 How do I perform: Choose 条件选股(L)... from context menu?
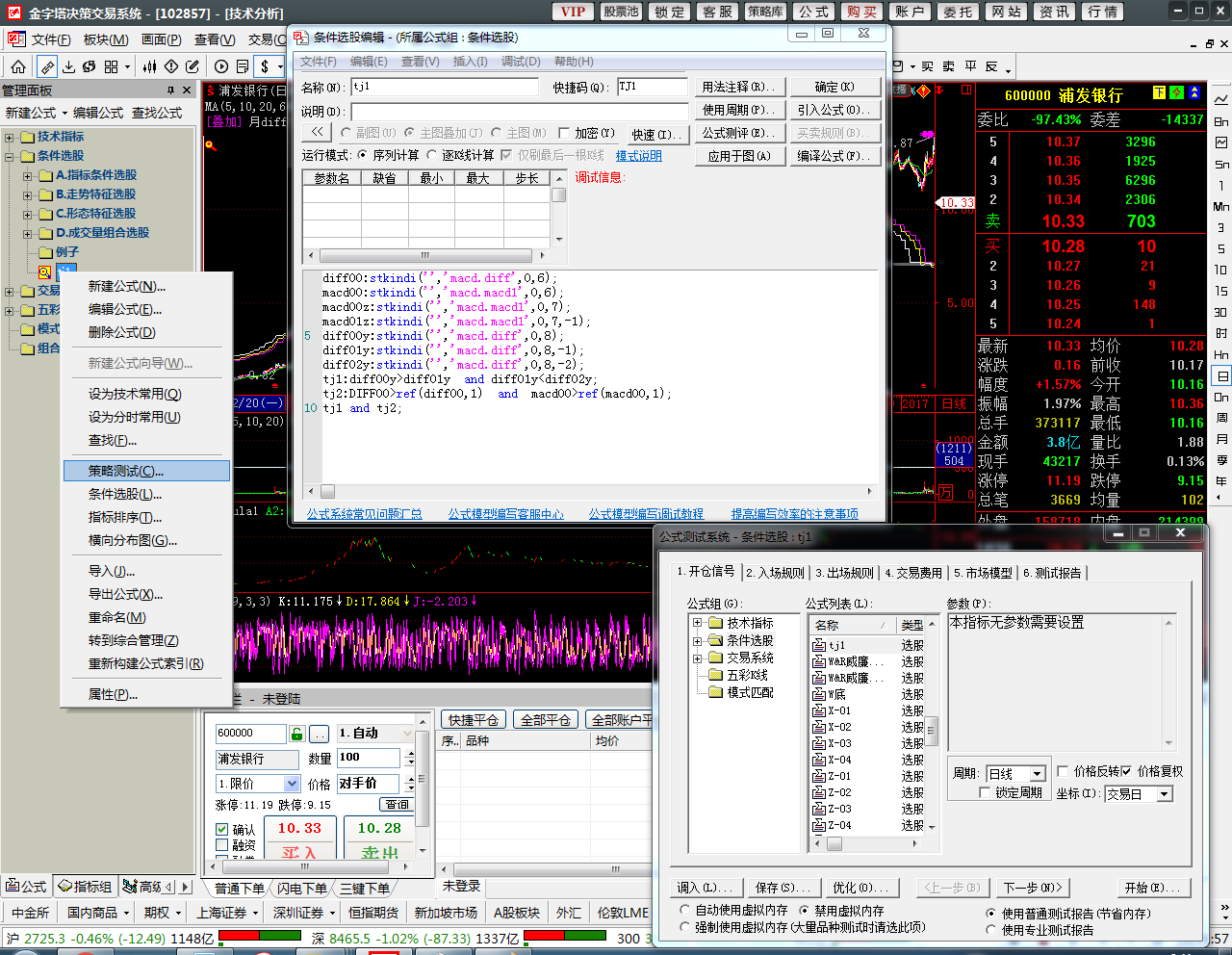146,494
